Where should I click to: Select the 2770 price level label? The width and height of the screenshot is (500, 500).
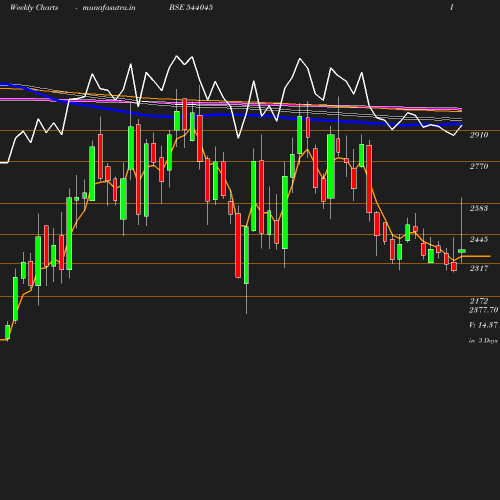479,166
